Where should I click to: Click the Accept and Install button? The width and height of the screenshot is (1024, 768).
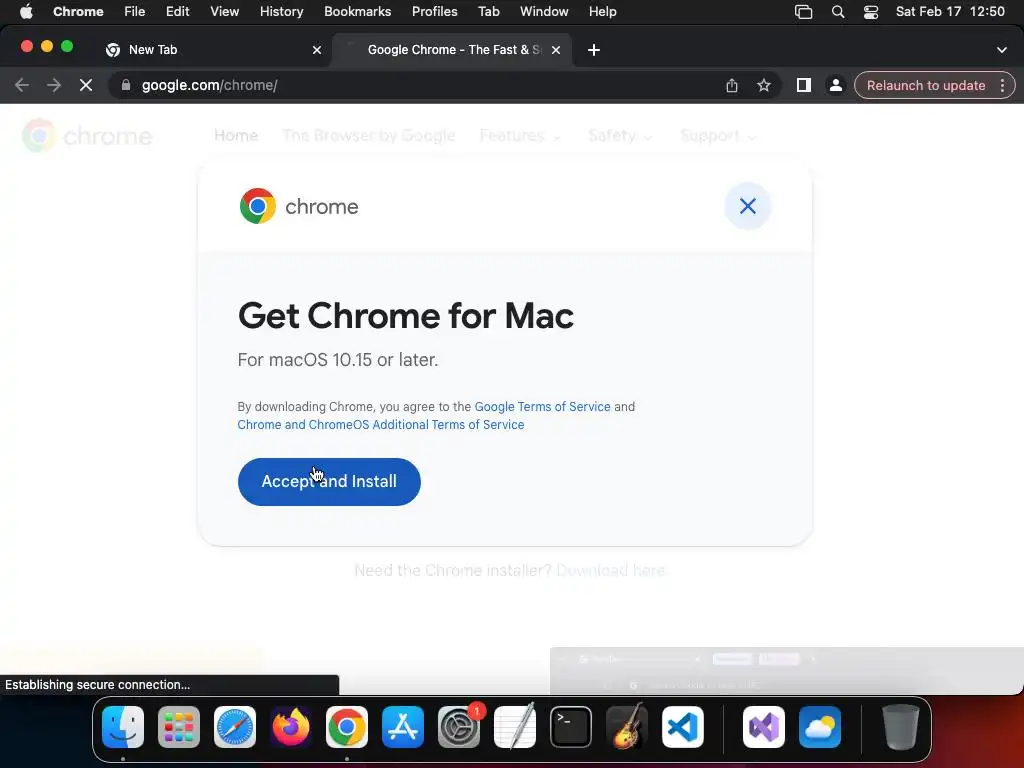[x=329, y=481]
